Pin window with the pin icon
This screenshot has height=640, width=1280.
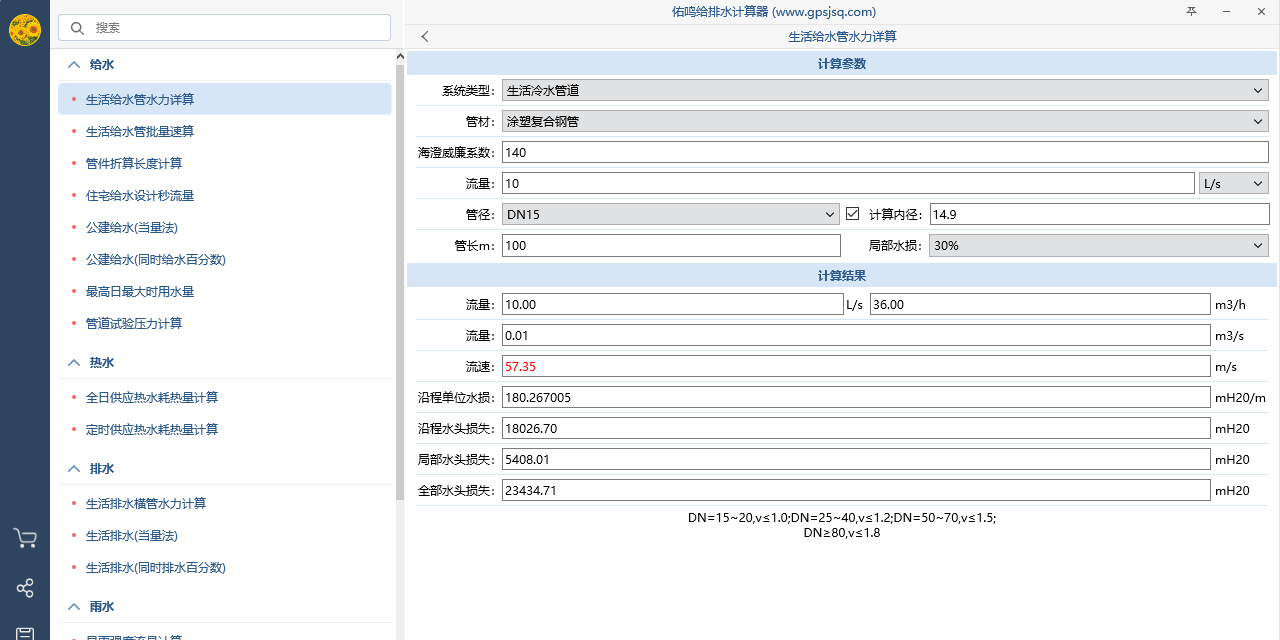(x=1191, y=12)
